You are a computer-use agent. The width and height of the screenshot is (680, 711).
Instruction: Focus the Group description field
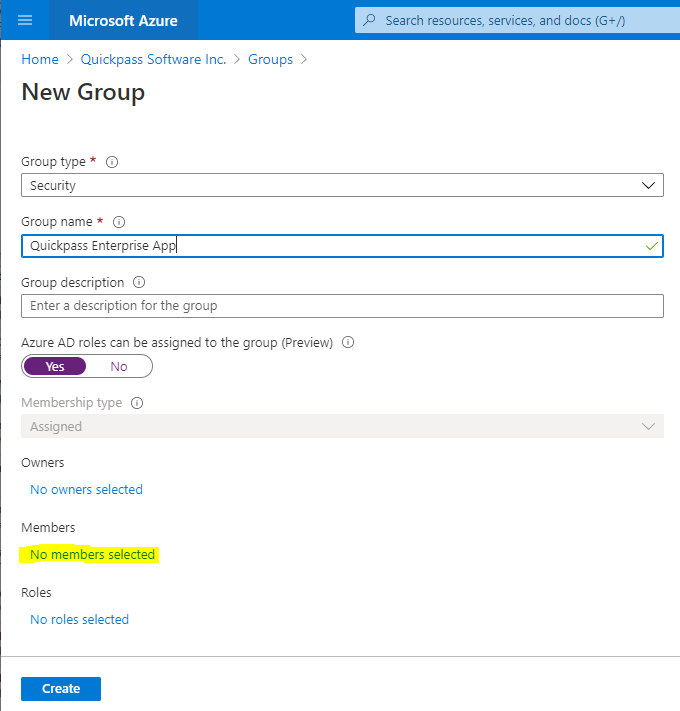pyautogui.click(x=342, y=306)
